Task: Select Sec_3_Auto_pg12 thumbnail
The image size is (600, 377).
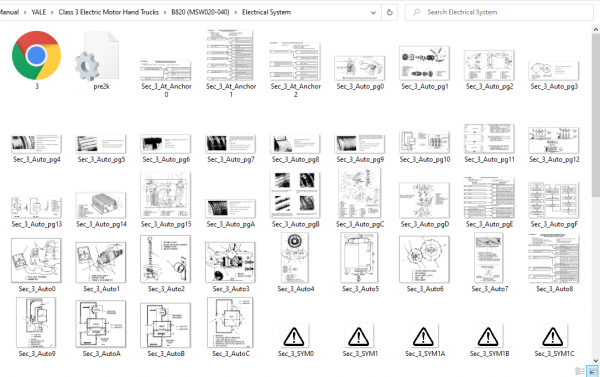Action: (x=554, y=140)
